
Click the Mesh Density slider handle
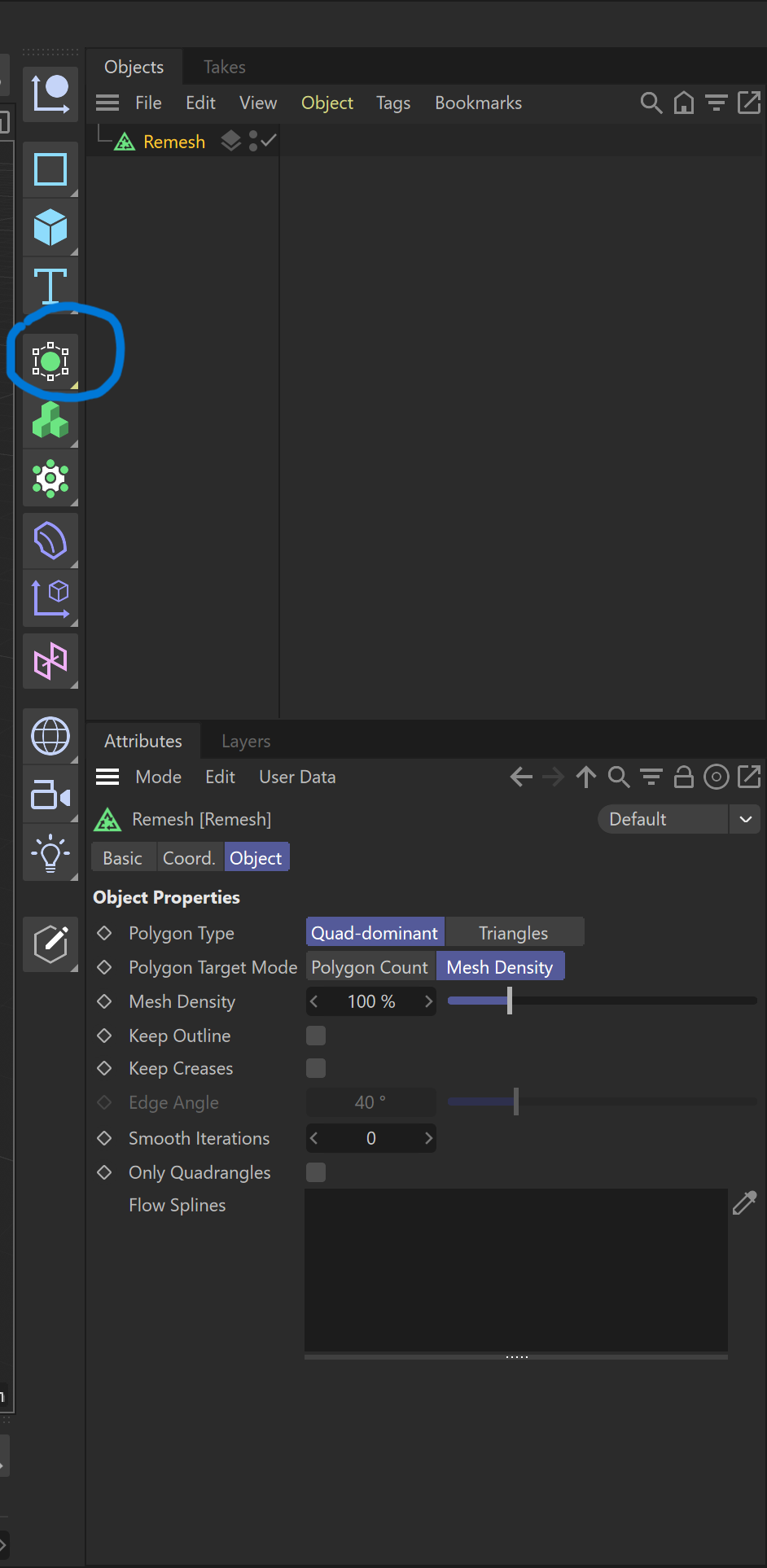pyautogui.click(x=510, y=1001)
